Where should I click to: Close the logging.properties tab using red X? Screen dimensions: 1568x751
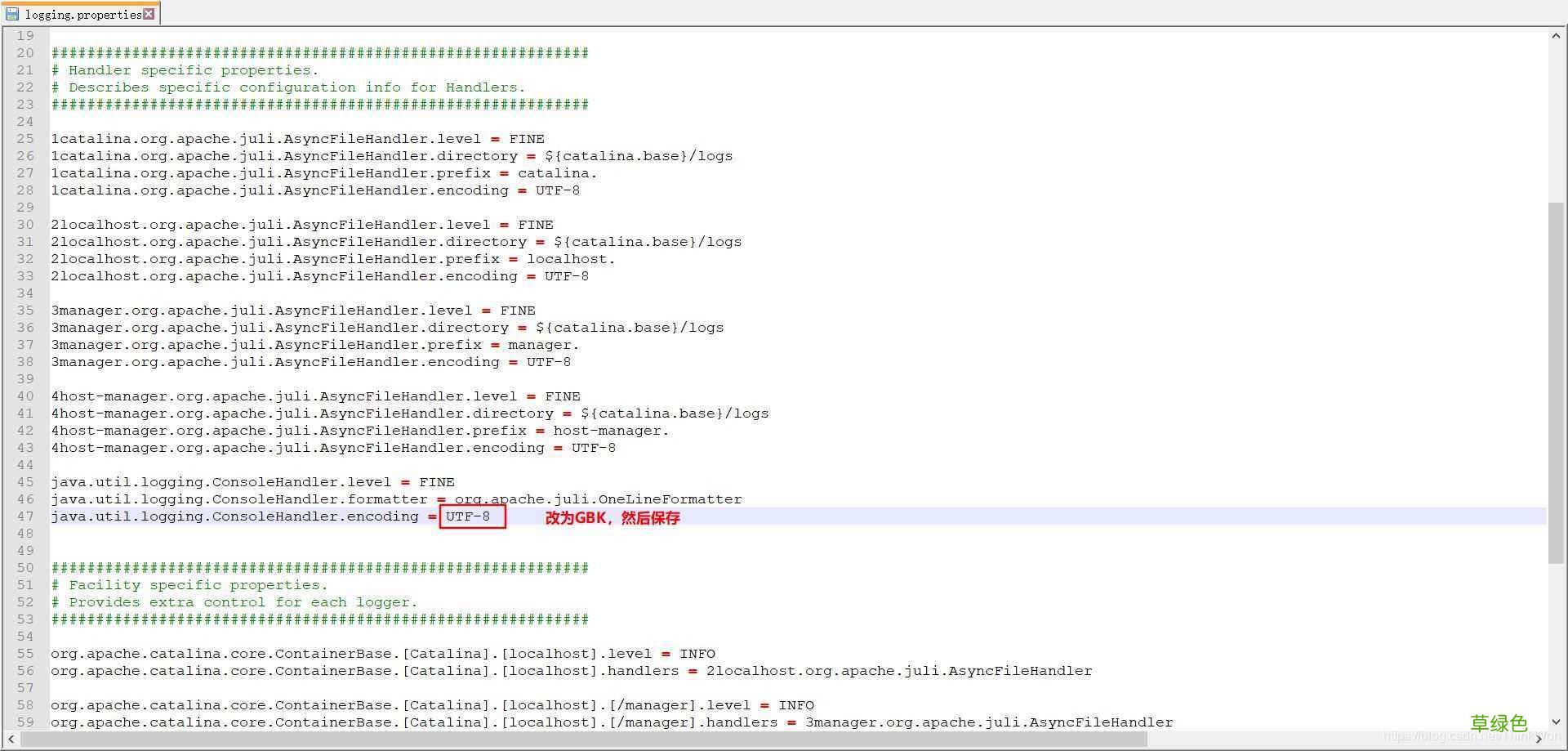point(149,14)
